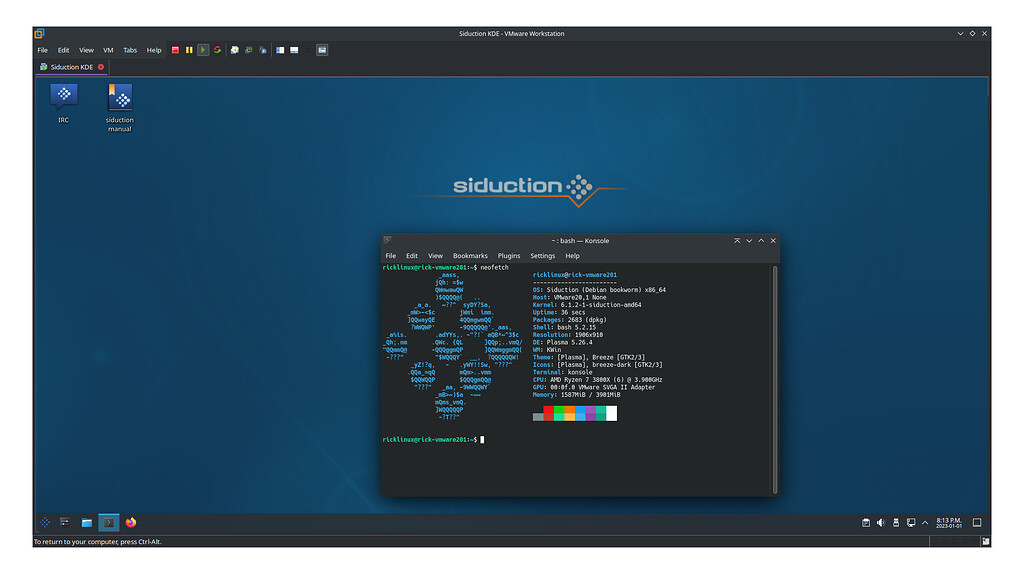Toggle the VM console view
The image size is (1024, 586).
click(x=294, y=49)
